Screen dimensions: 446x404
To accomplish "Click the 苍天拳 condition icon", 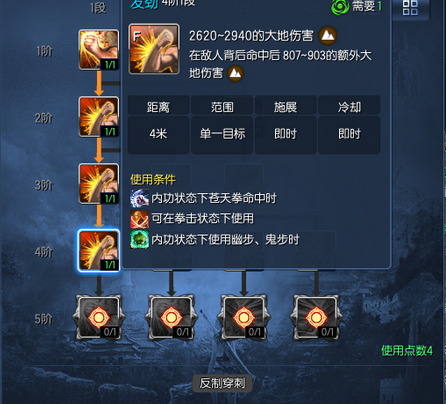I will coord(139,198).
